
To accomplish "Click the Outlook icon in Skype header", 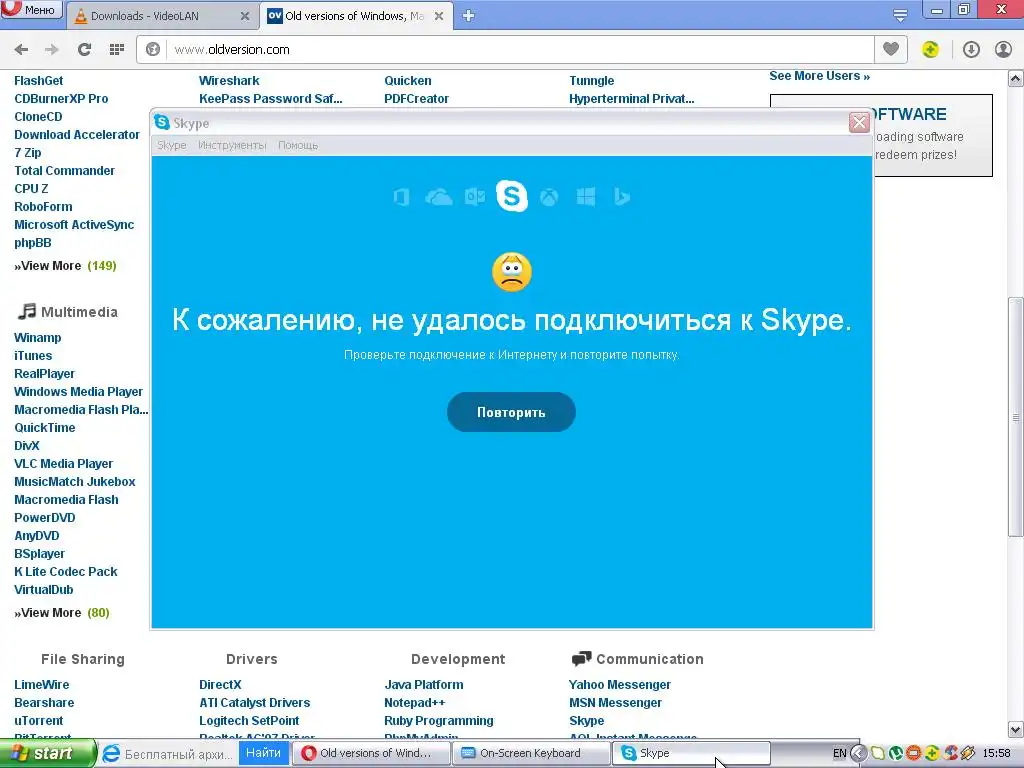I will coord(475,197).
